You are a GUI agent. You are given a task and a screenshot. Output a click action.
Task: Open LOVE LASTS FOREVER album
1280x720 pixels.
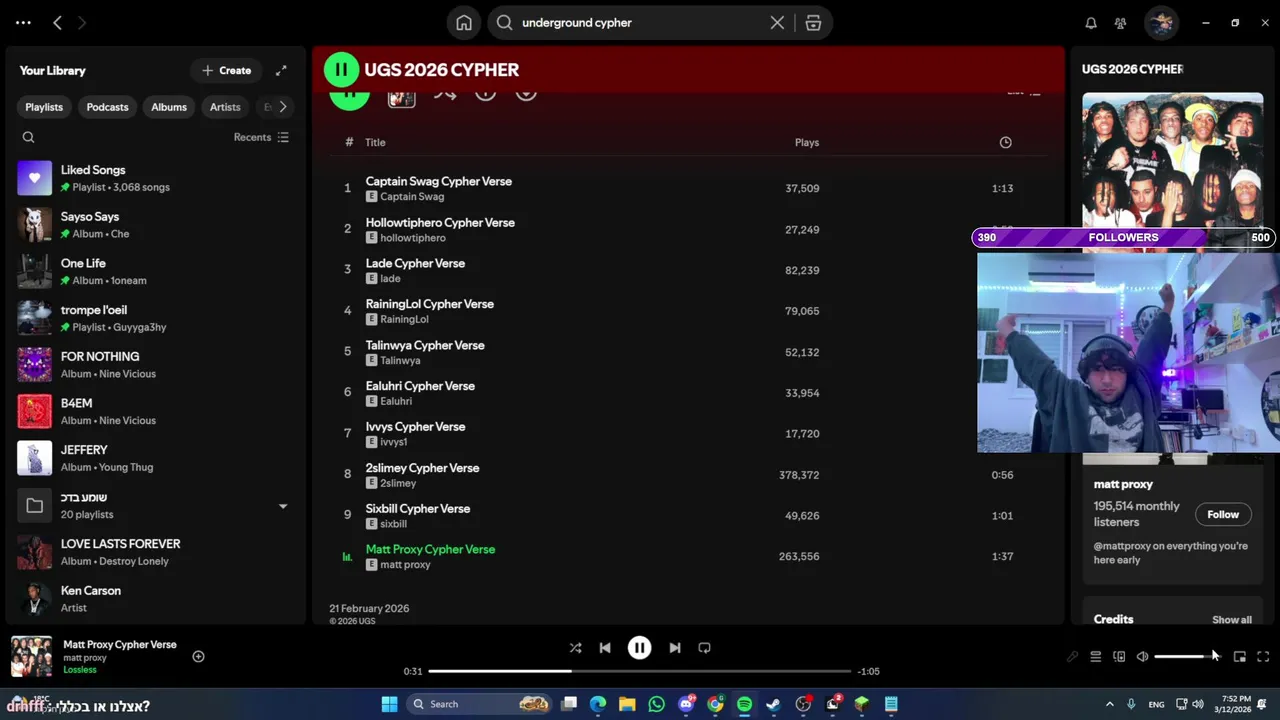pyautogui.click(x=155, y=552)
